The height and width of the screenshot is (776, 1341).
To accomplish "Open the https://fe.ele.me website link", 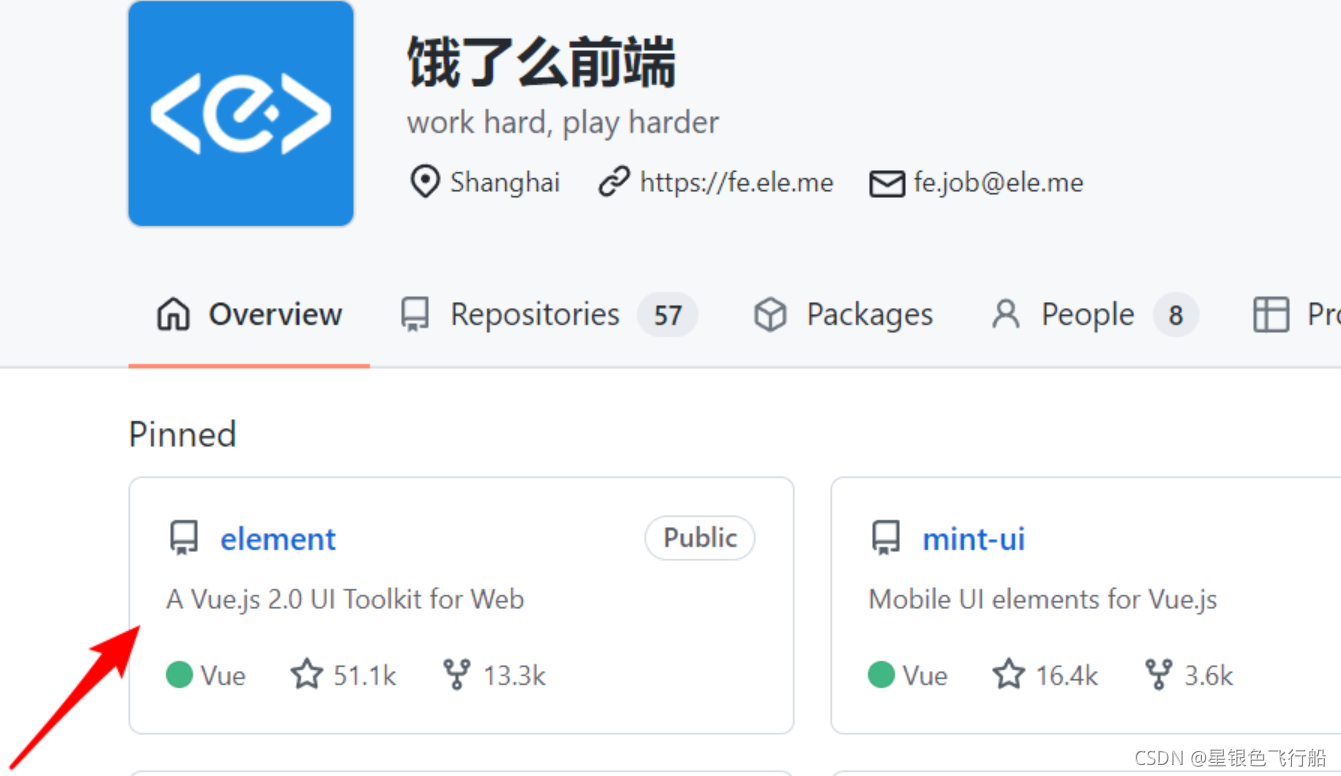I will pyautogui.click(x=736, y=182).
